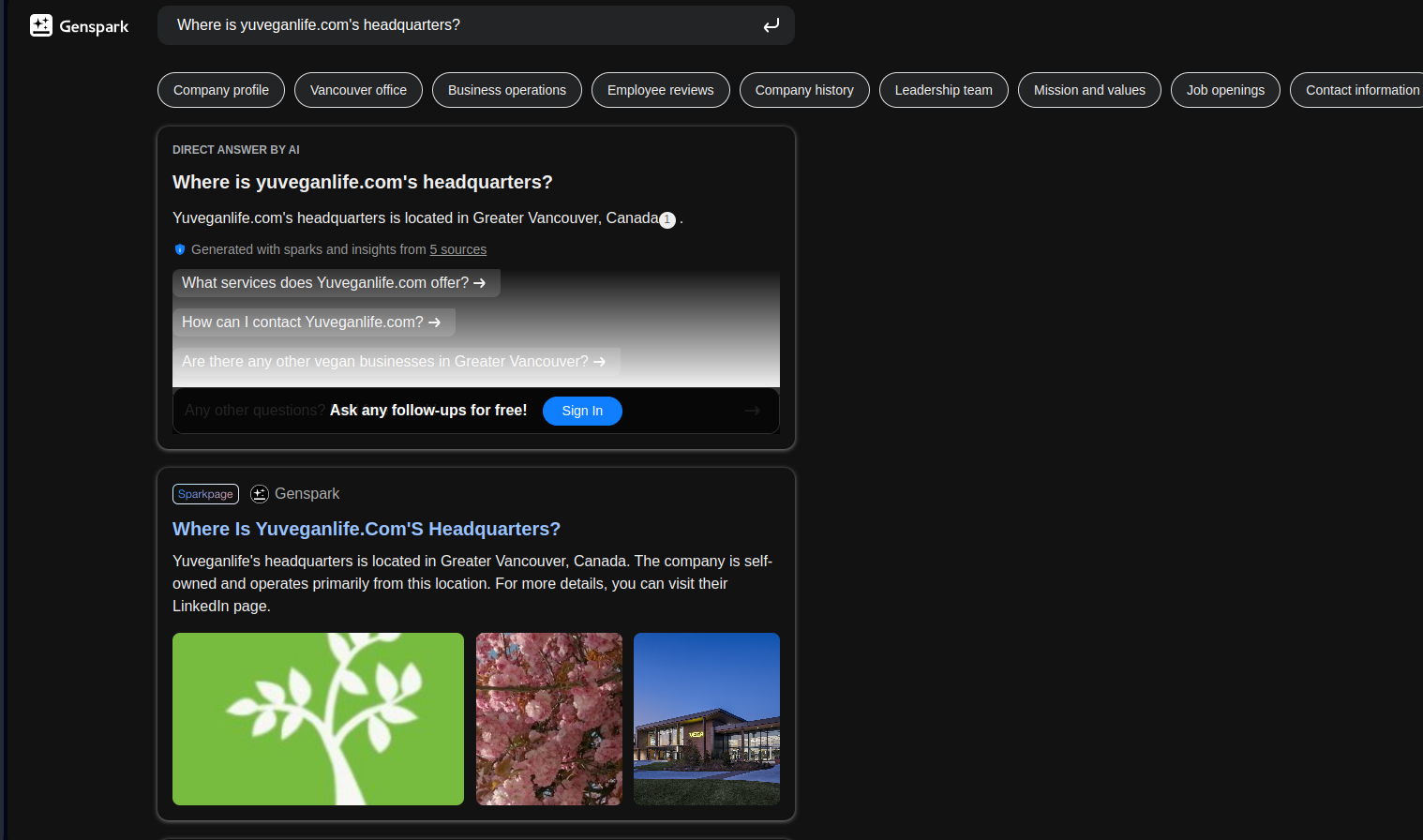Screen dimensions: 1423x840
Task: Open the 5 sources link
Action: [458, 249]
